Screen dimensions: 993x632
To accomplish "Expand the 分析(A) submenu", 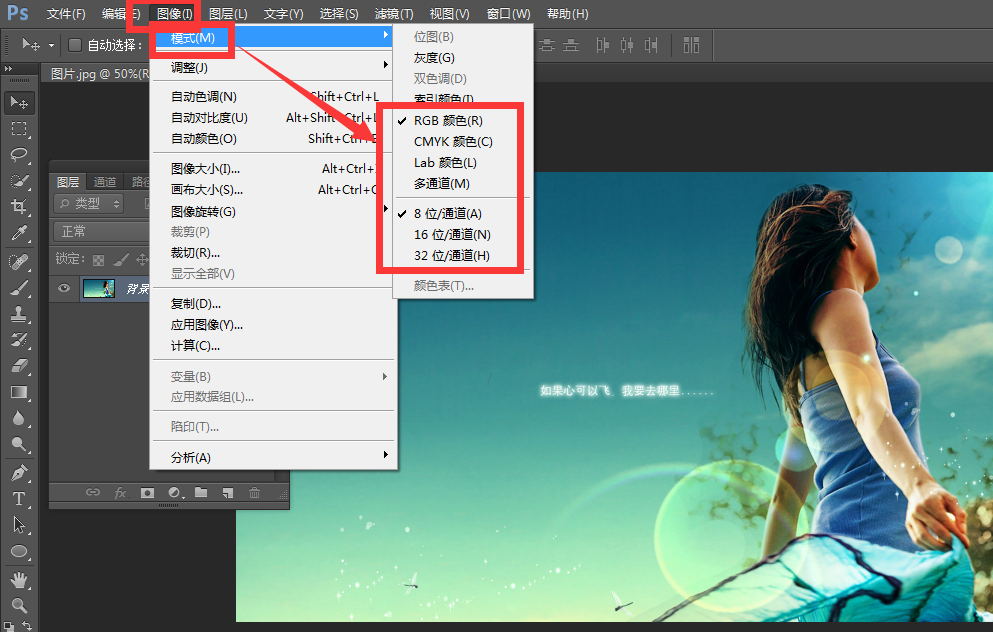I will click(x=273, y=457).
